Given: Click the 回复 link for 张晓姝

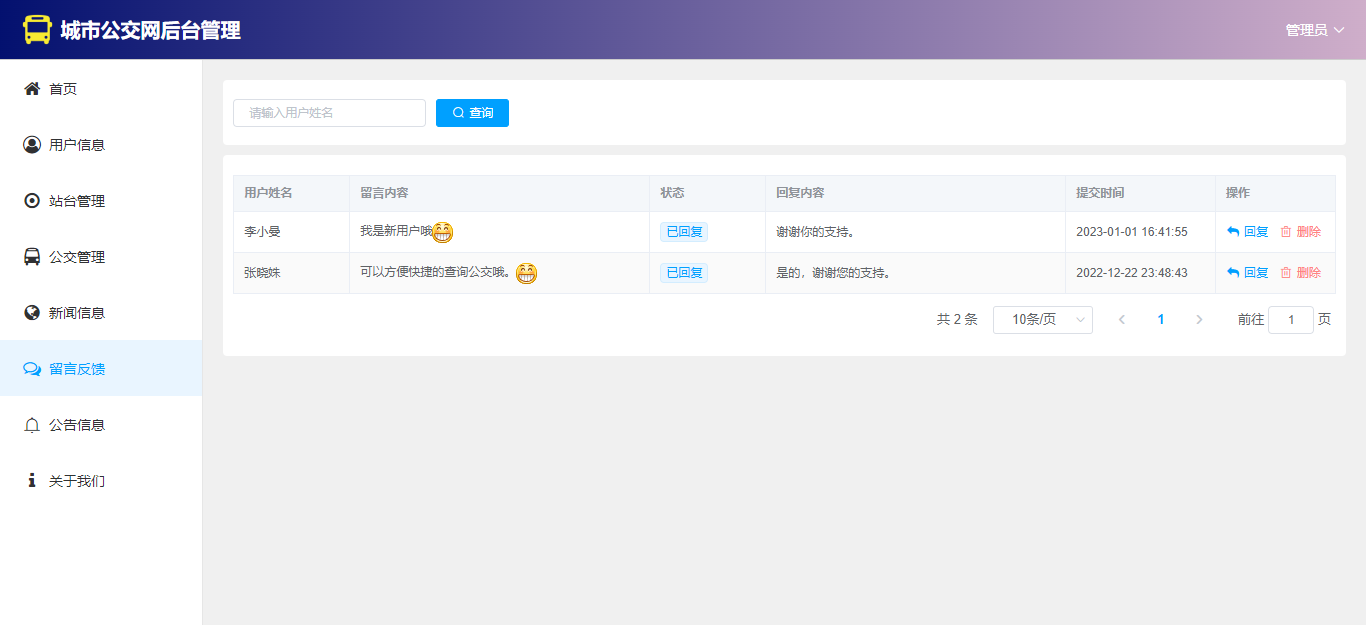Looking at the screenshot, I should pos(1248,273).
